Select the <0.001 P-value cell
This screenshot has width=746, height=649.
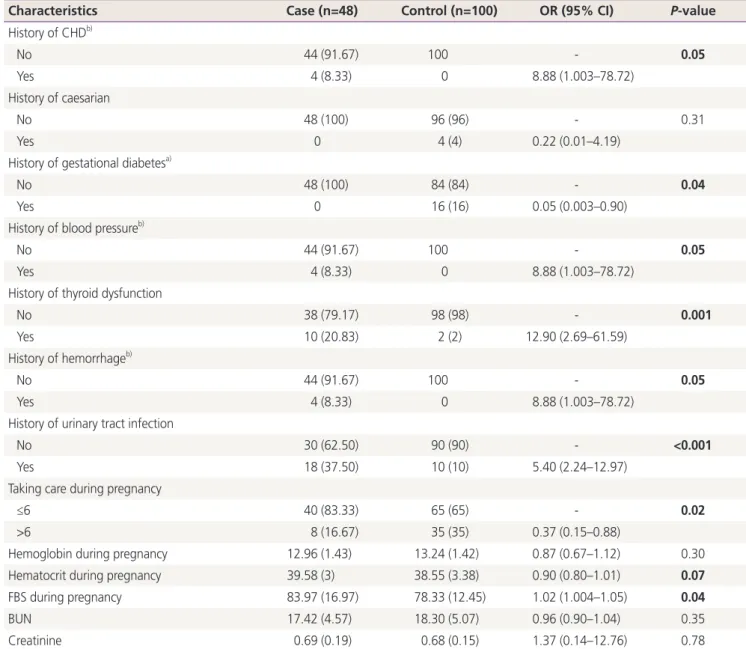(x=692, y=445)
